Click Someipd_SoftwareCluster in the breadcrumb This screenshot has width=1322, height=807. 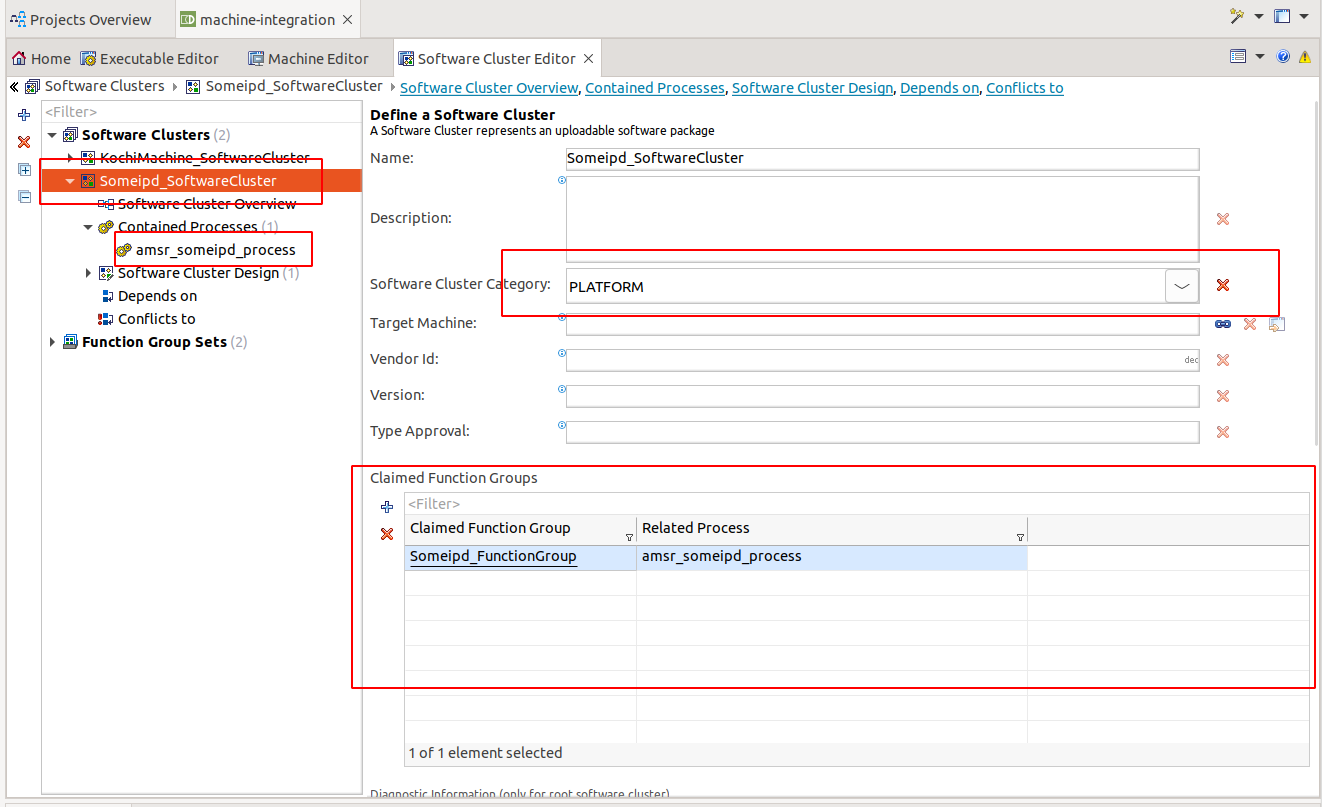[294, 87]
